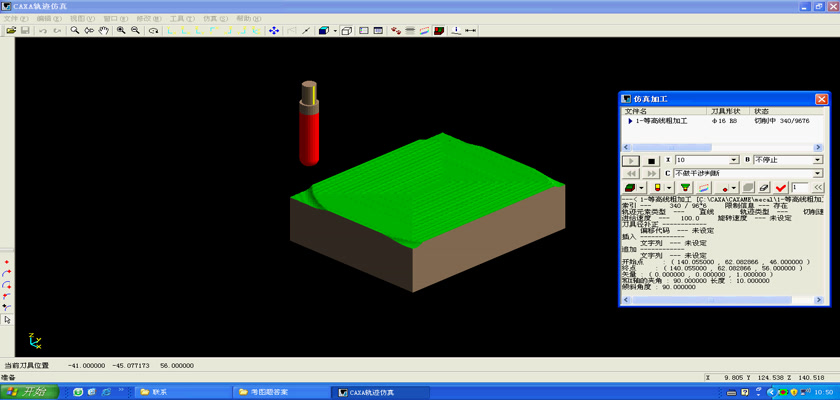Click the Φ16 tool shape cell
This screenshot has height=400, width=840.
point(723,121)
